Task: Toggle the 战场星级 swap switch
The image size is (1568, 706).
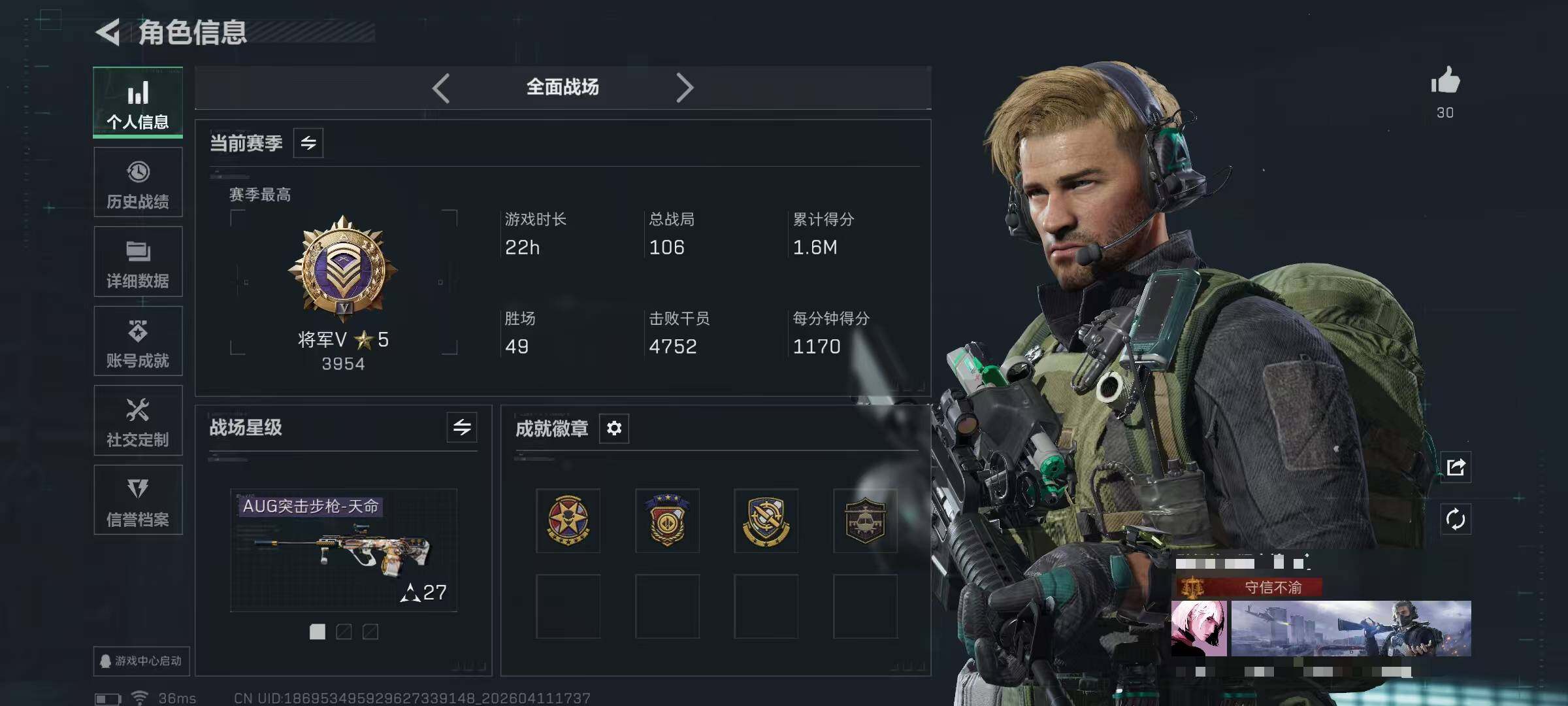Action: (462, 428)
